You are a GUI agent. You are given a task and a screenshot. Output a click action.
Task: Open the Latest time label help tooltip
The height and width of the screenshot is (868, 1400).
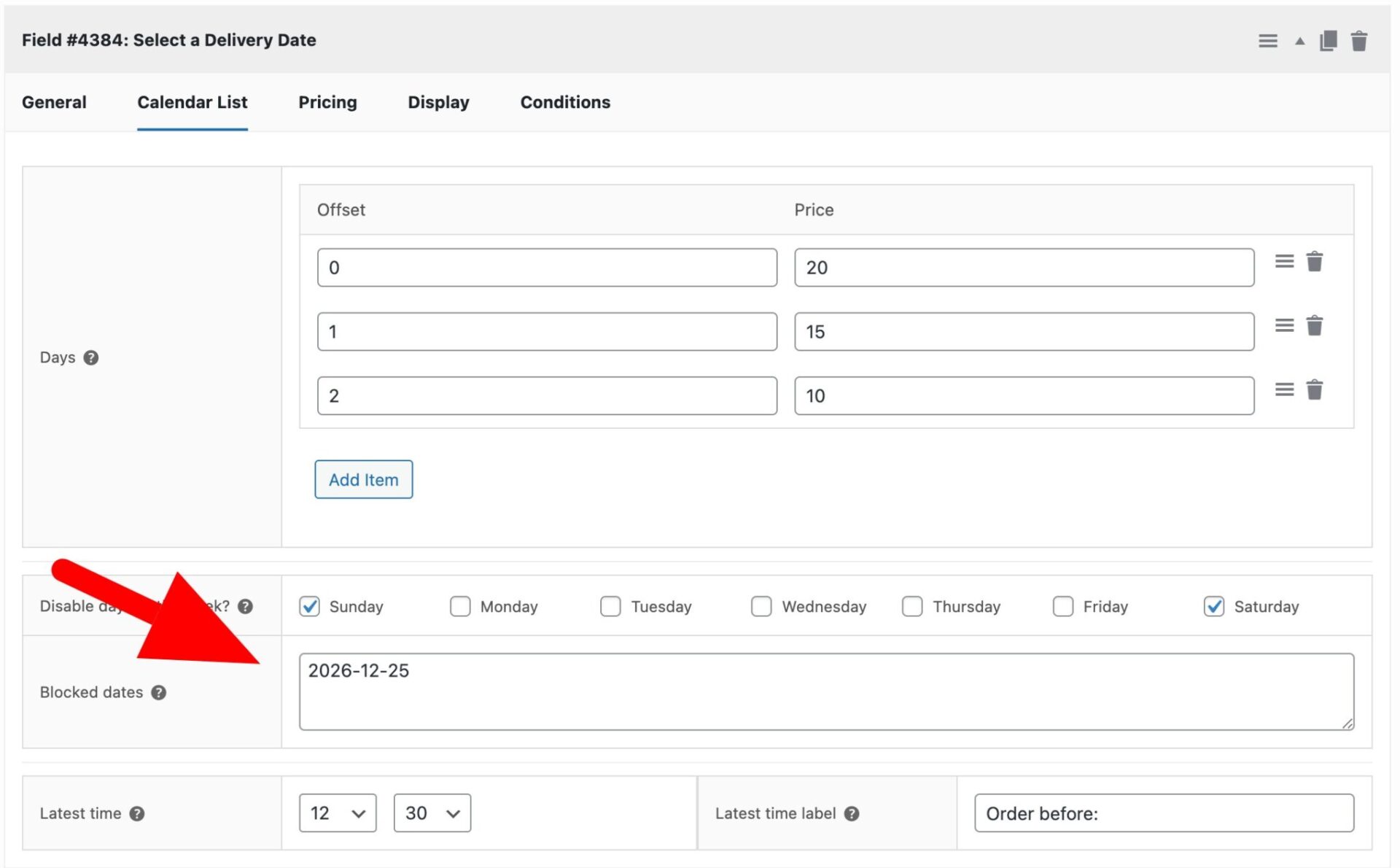tap(852, 813)
